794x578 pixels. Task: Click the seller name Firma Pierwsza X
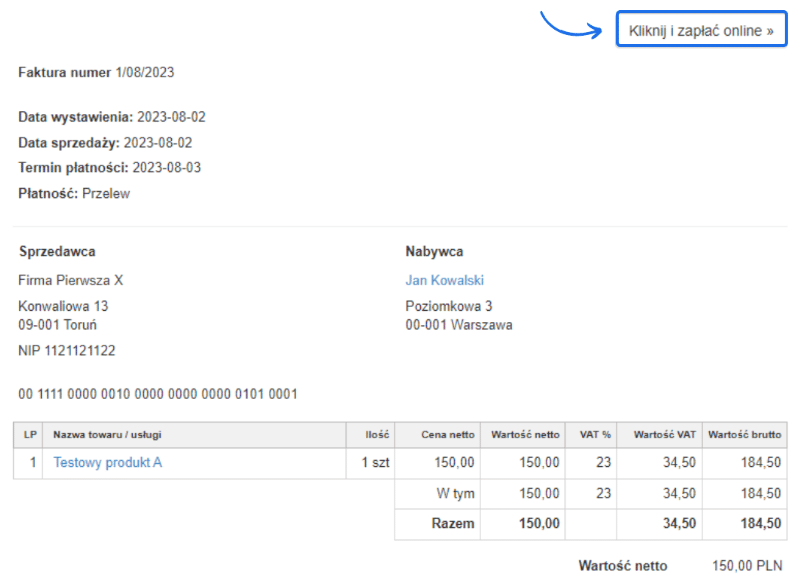pyautogui.click(x=71, y=280)
